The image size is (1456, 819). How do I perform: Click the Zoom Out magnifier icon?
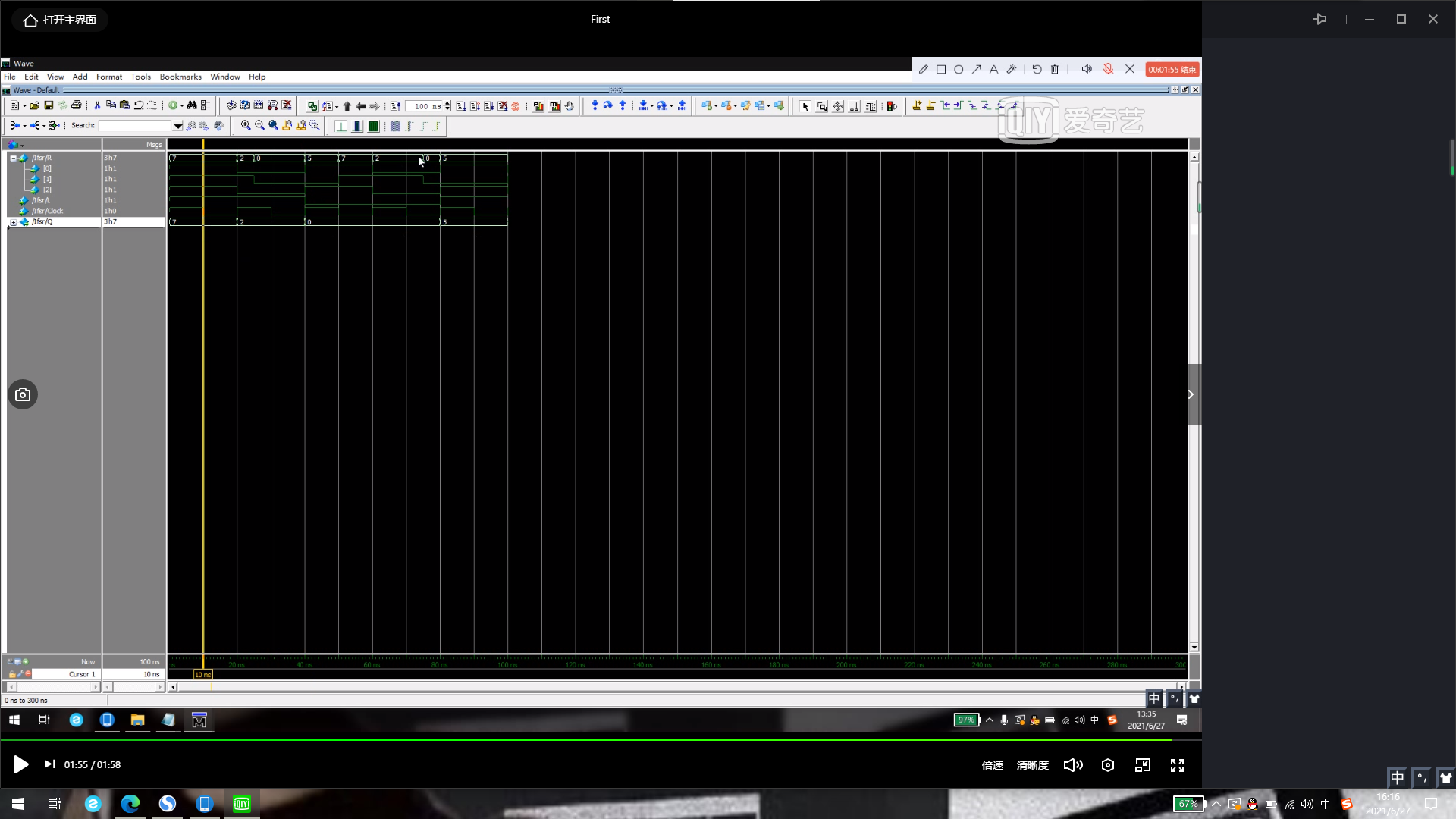coord(259,126)
